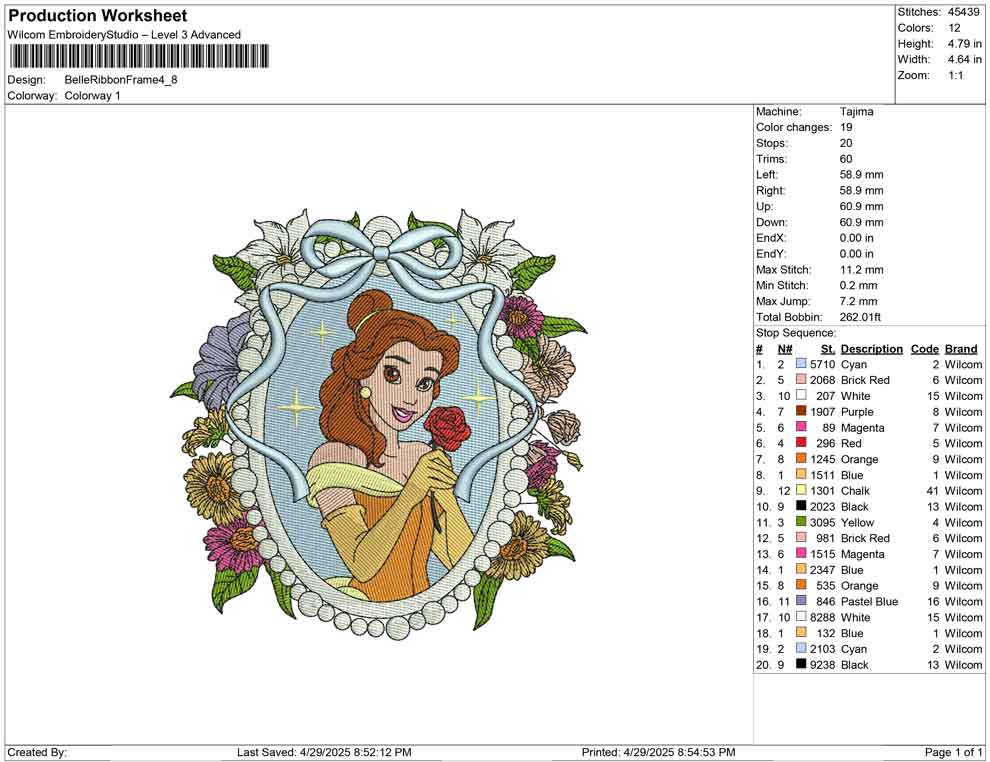Click stitch count '981' in row 12

pos(826,538)
